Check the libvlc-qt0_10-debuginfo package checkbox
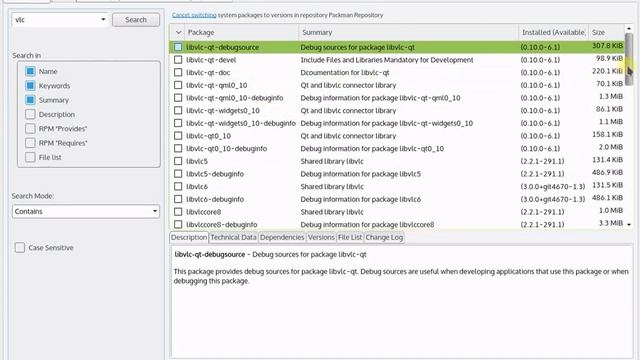640x360 pixels. click(x=178, y=148)
